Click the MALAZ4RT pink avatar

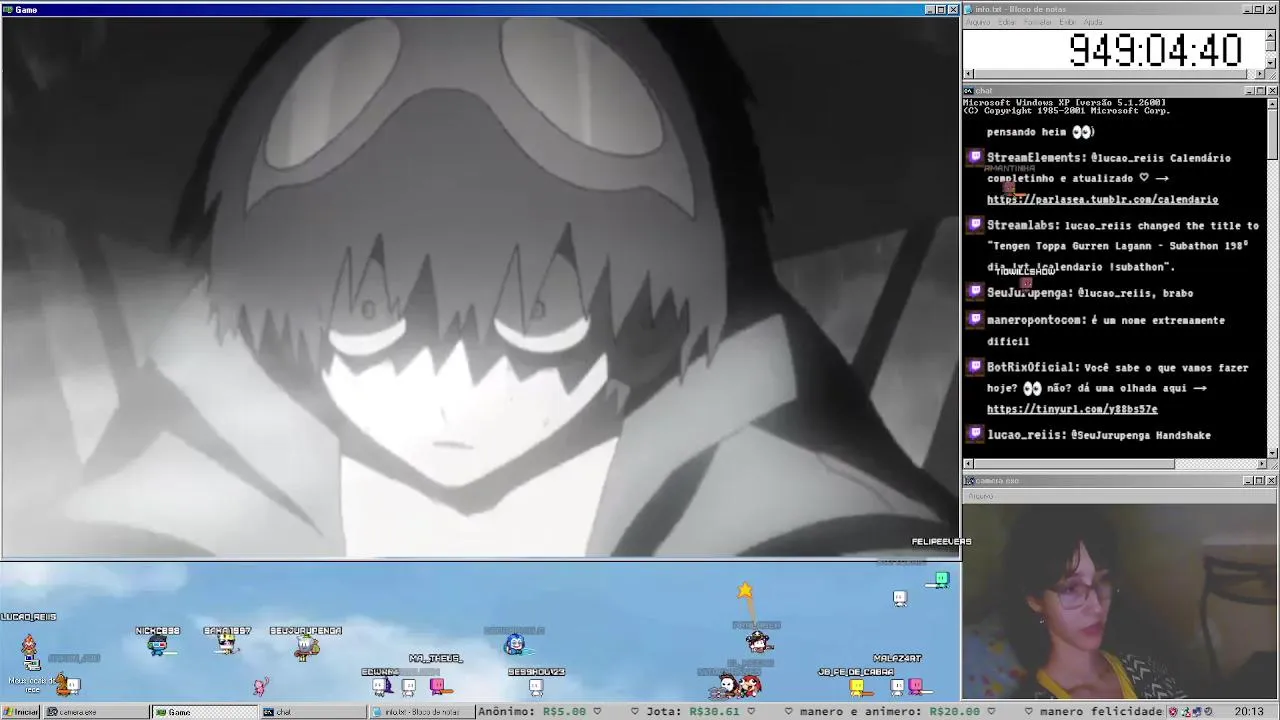[x=915, y=686]
